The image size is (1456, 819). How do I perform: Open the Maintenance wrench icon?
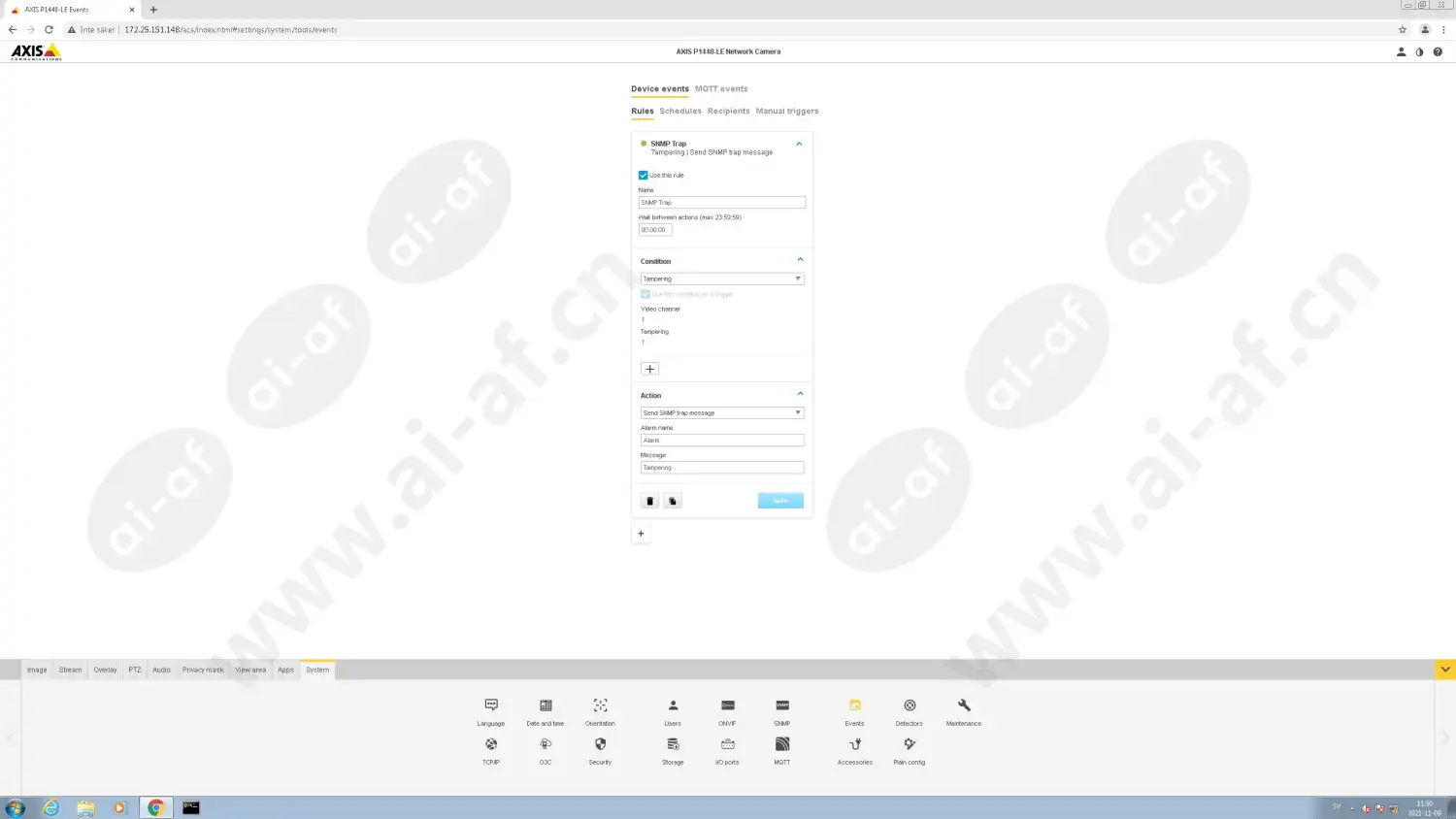tap(964, 705)
